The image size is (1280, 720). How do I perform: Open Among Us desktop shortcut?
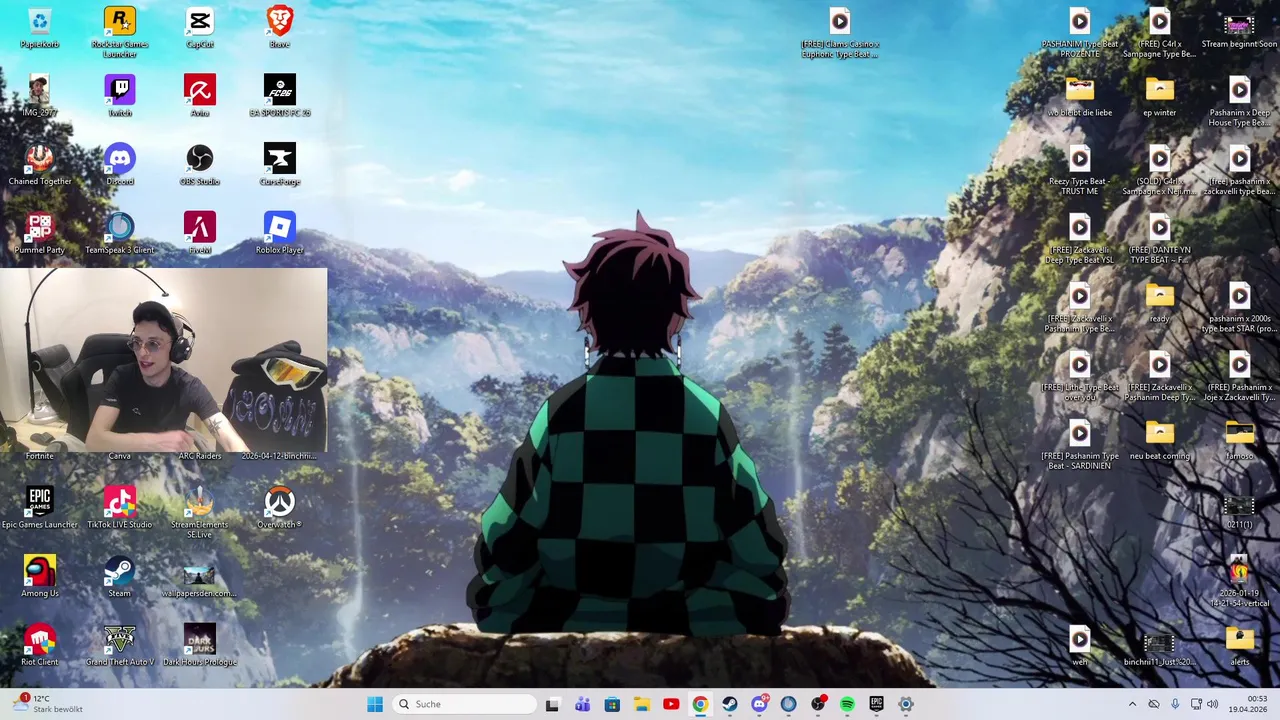point(39,577)
